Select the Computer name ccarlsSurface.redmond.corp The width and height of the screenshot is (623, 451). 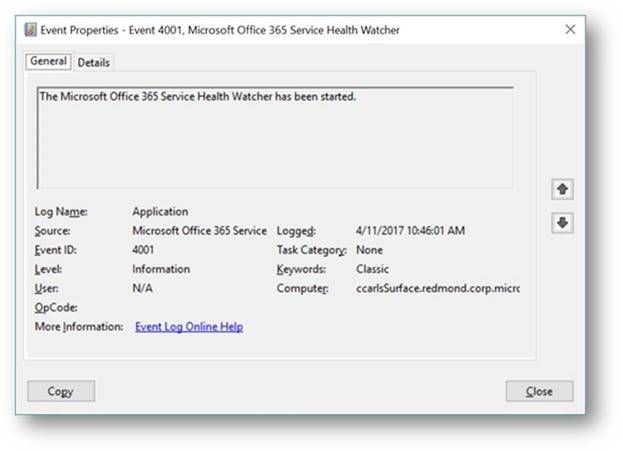pyautogui.click(x=438, y=288)
